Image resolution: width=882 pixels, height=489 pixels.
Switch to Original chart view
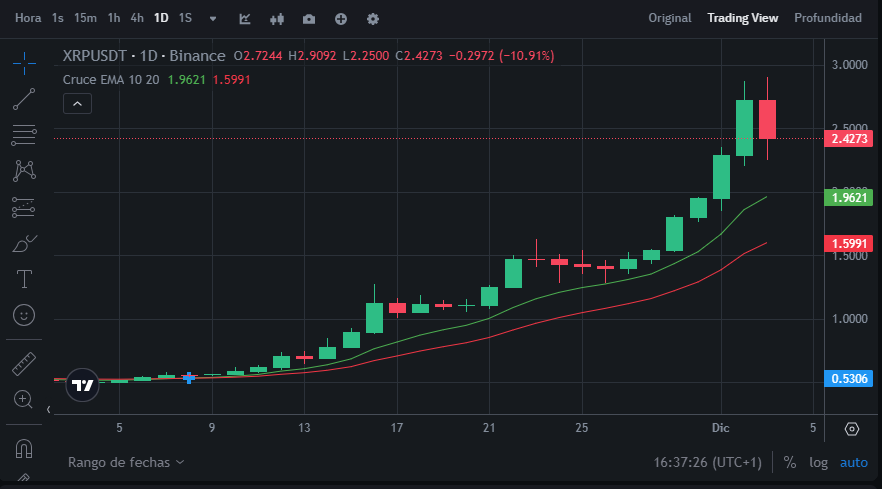[670, 18]
